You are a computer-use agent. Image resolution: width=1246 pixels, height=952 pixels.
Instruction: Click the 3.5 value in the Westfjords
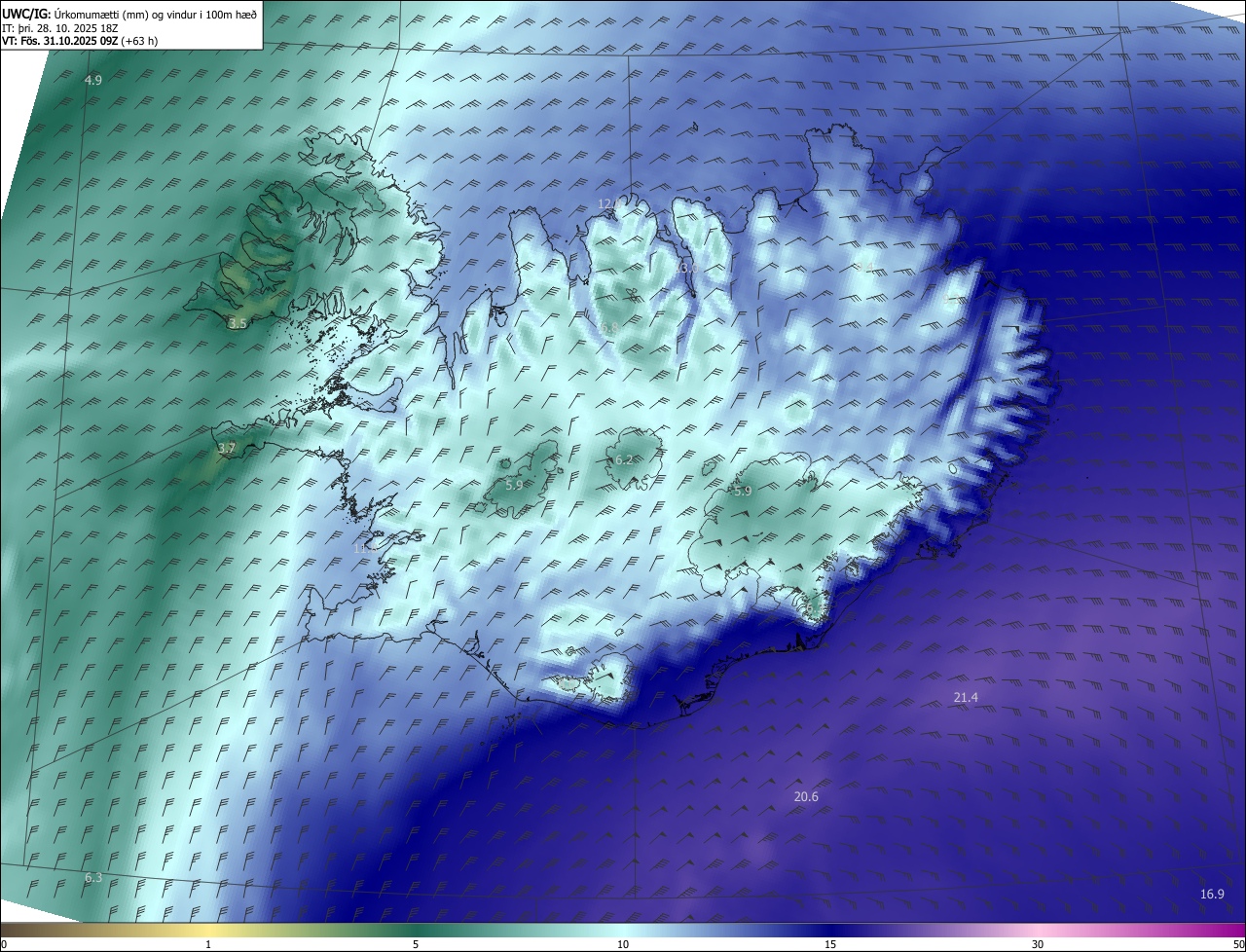[x=238, y=323]
